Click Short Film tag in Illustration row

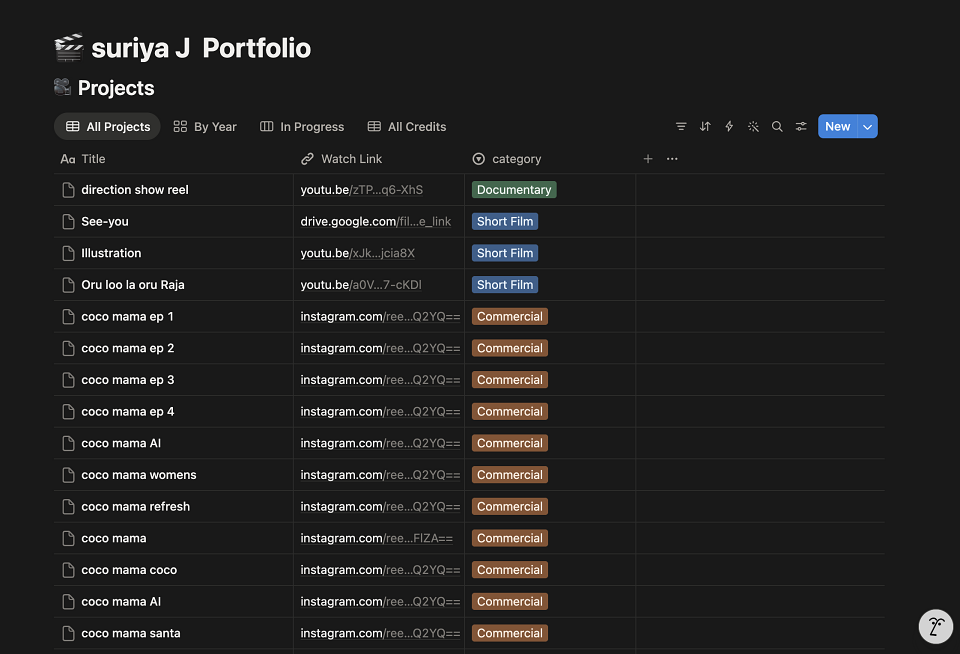505,254
